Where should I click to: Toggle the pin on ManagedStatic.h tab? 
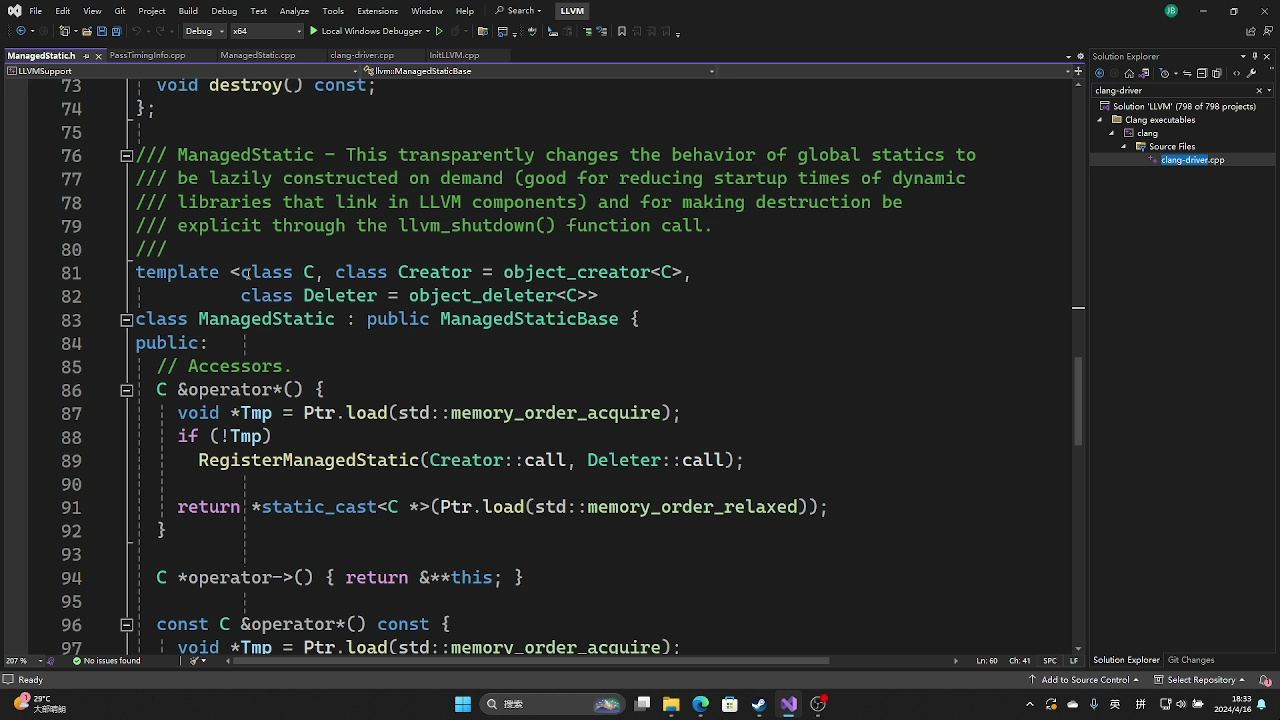click(86, 56)
